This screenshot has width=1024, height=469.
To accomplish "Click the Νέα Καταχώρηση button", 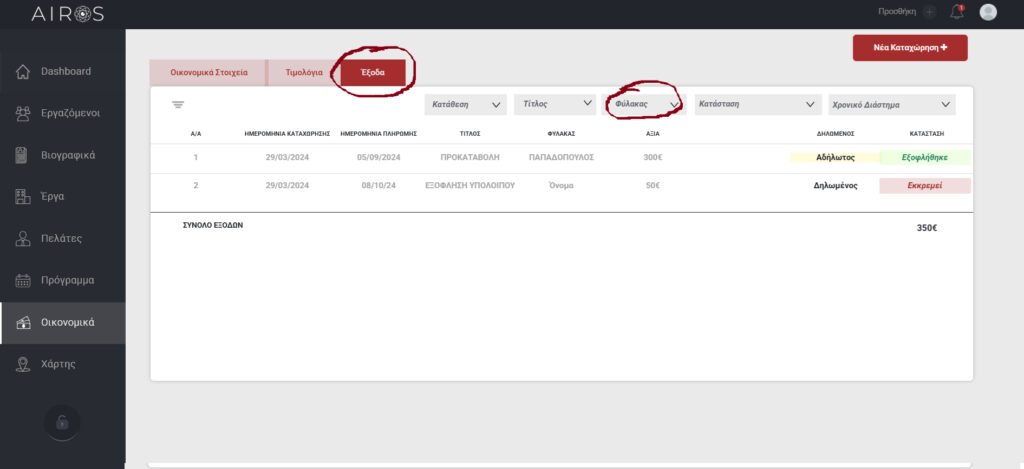I will click(x=909, y=47).
